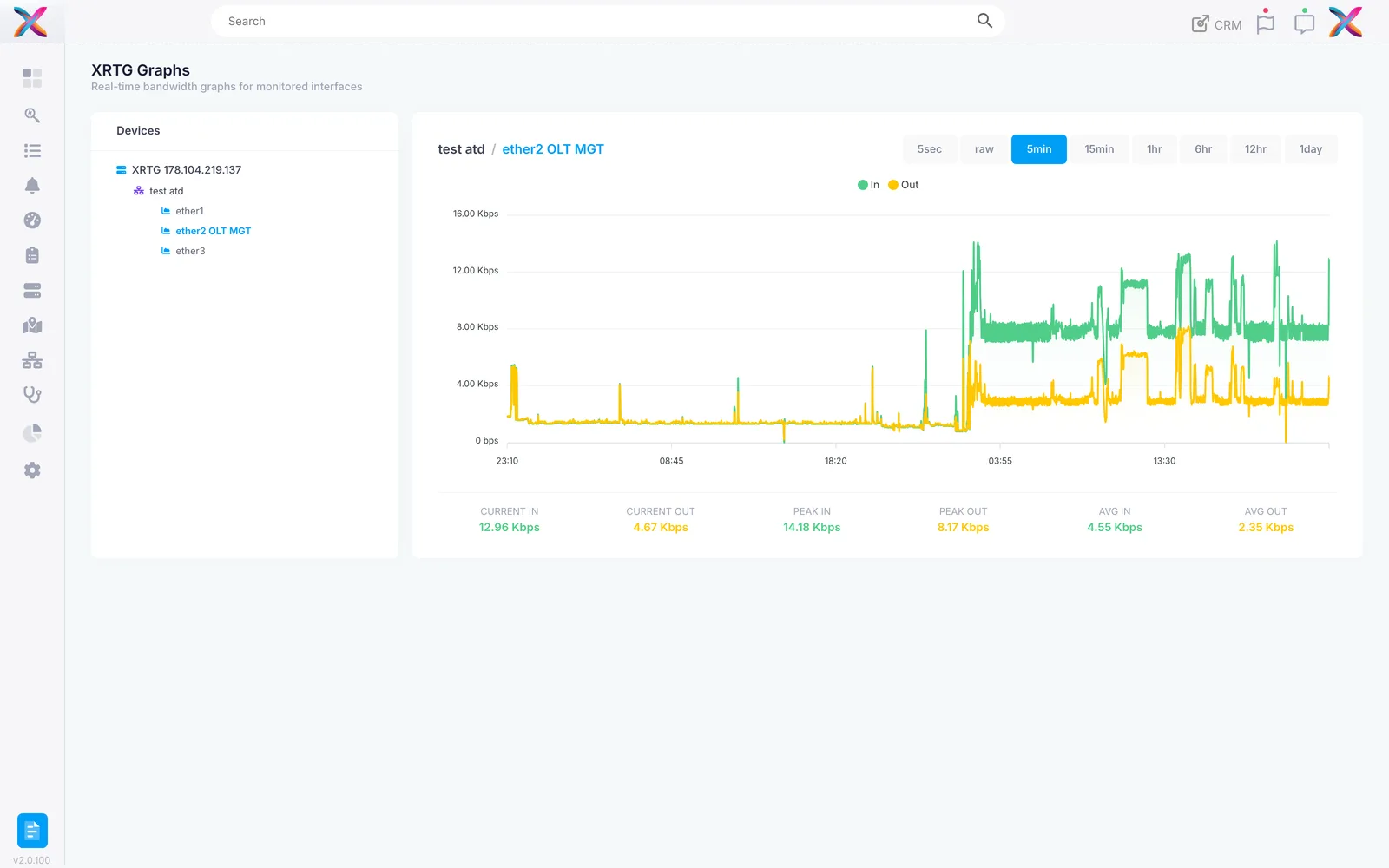
Task: Click the chart icon beside ether3
Action: pos(166,251)
